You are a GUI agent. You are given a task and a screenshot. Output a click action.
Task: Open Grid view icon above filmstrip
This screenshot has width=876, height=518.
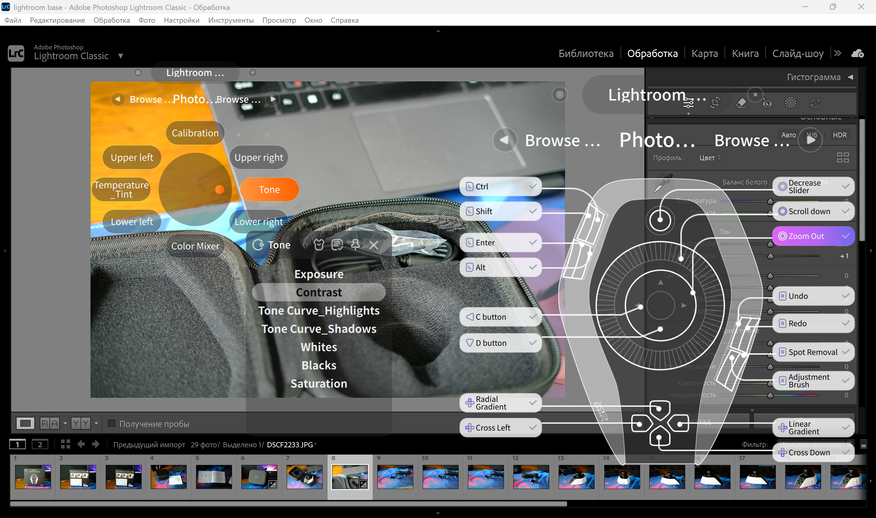tap(65, 444)
